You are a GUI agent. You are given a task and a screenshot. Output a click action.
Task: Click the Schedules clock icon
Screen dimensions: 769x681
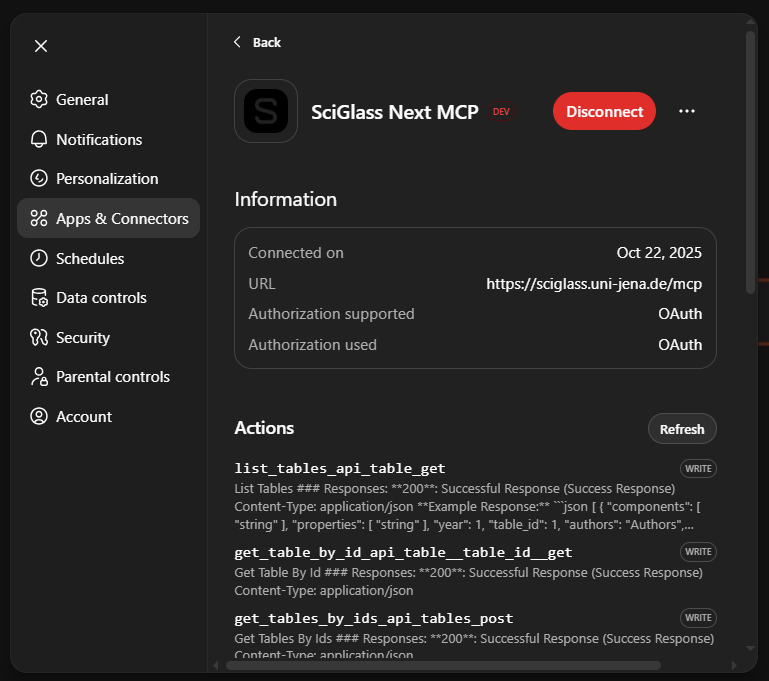pos(39,258)
